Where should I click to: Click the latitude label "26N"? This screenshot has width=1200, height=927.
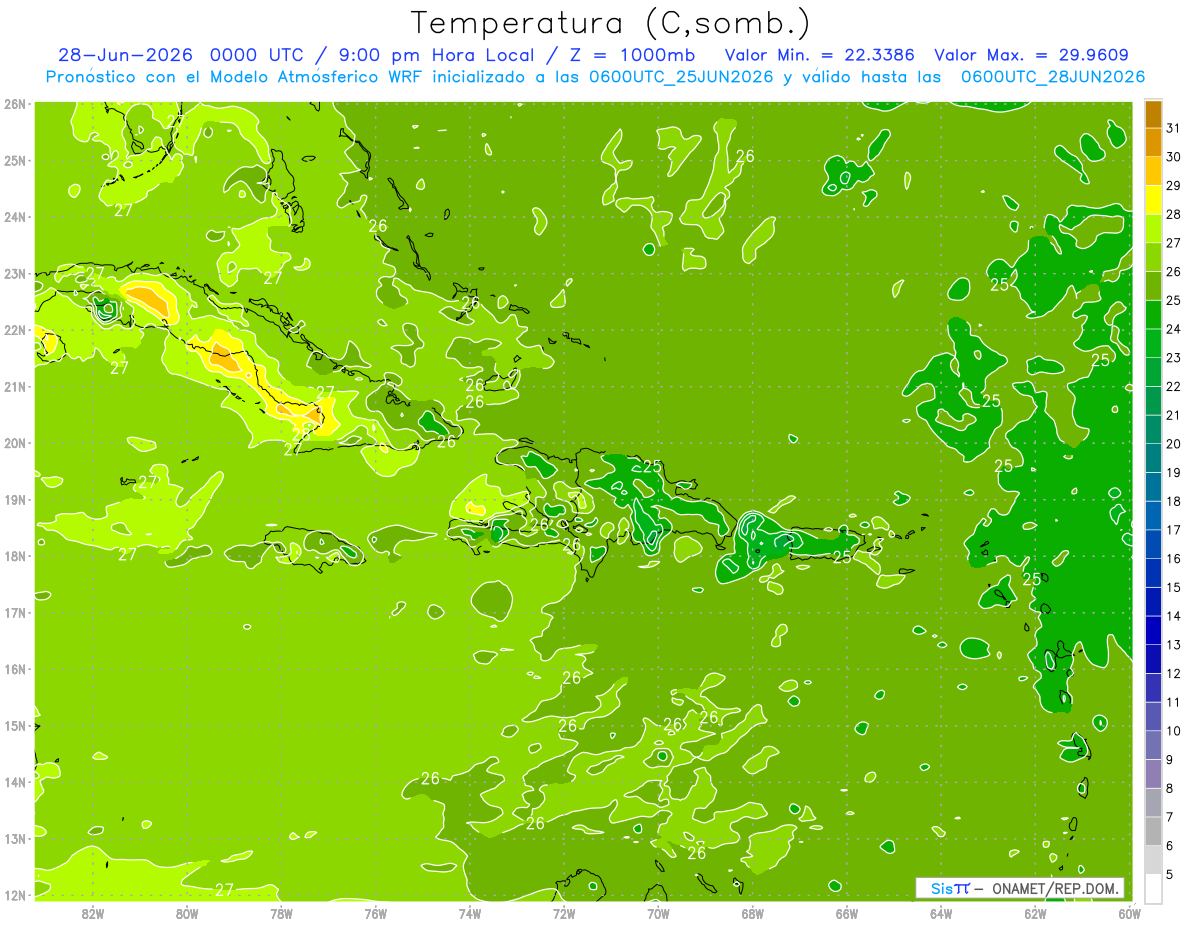tap(15, 104)
